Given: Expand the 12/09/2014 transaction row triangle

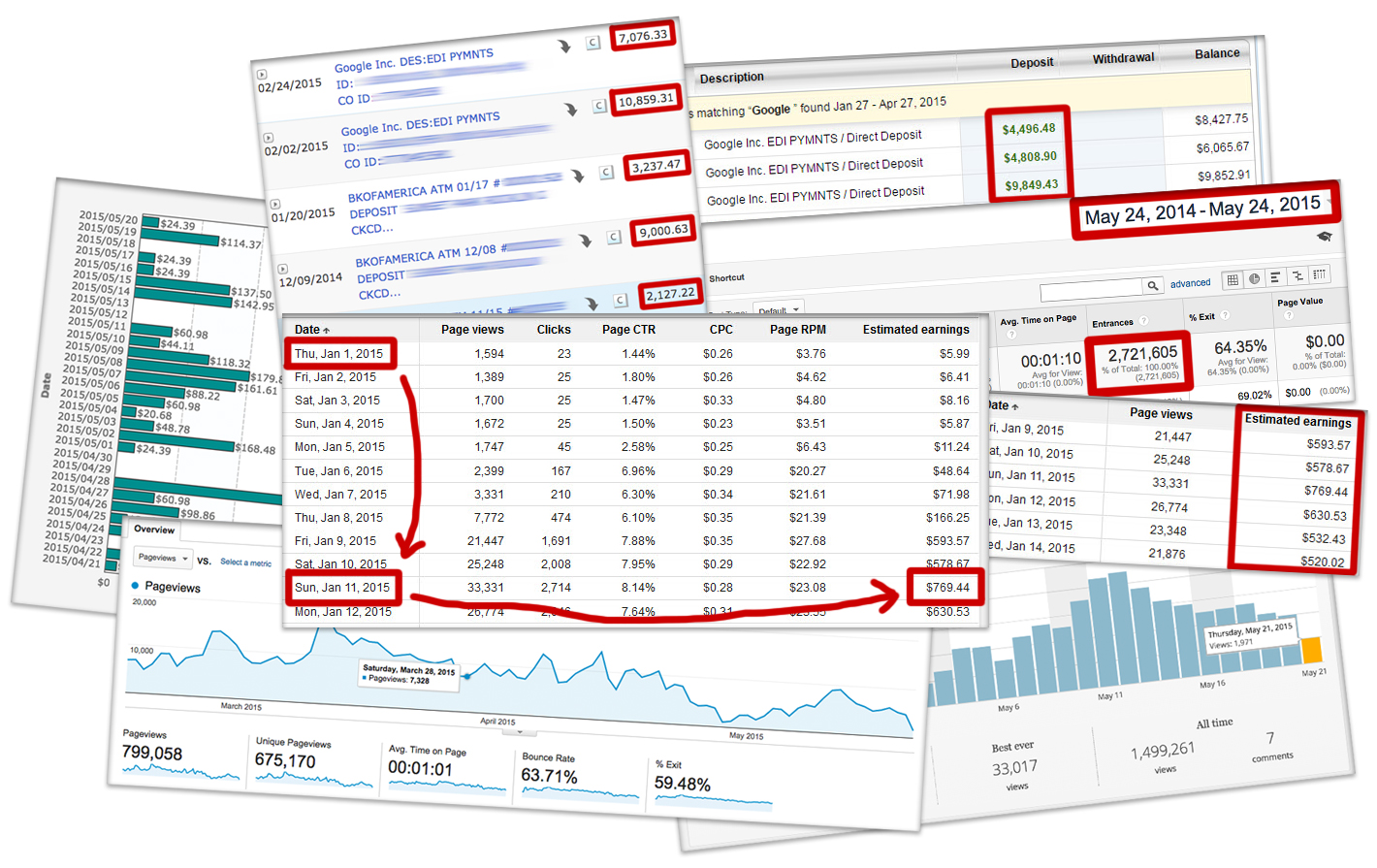Looking at the screenshot, I should point(283,268).
